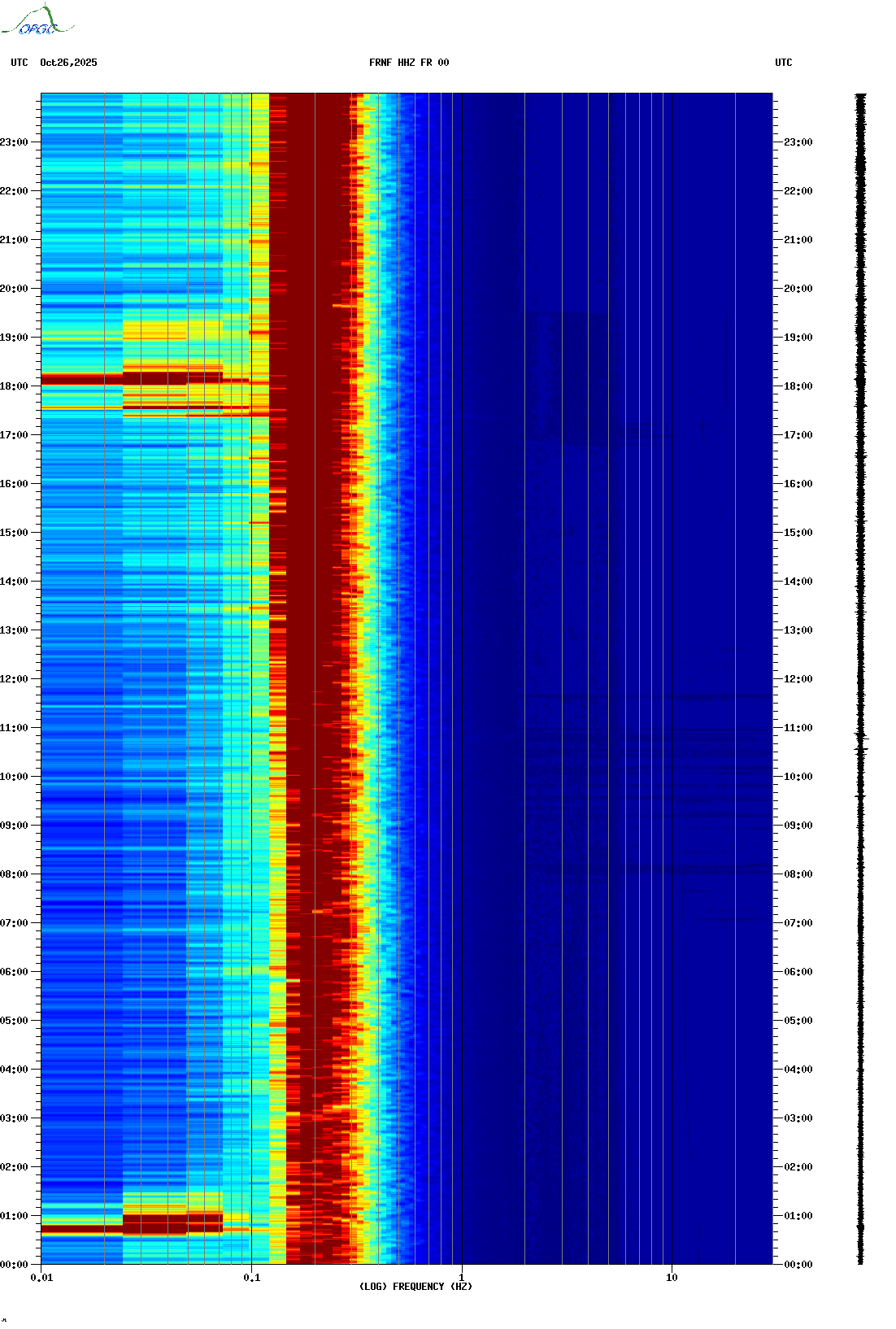
Task: Click the 06:00 tick on the right time axis
Action: [x=798, y=972]
